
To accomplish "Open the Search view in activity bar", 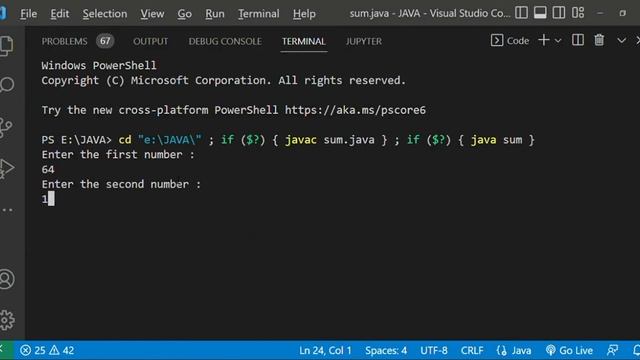I will click(7, 84).
